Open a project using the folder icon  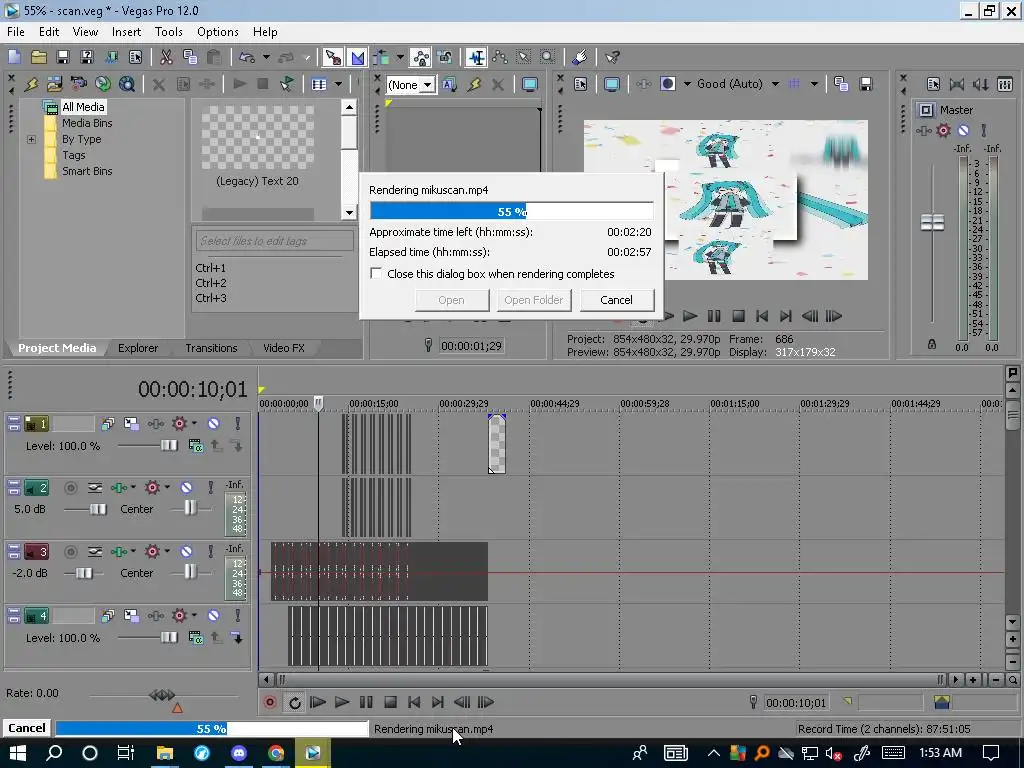(x=39, y=57)
